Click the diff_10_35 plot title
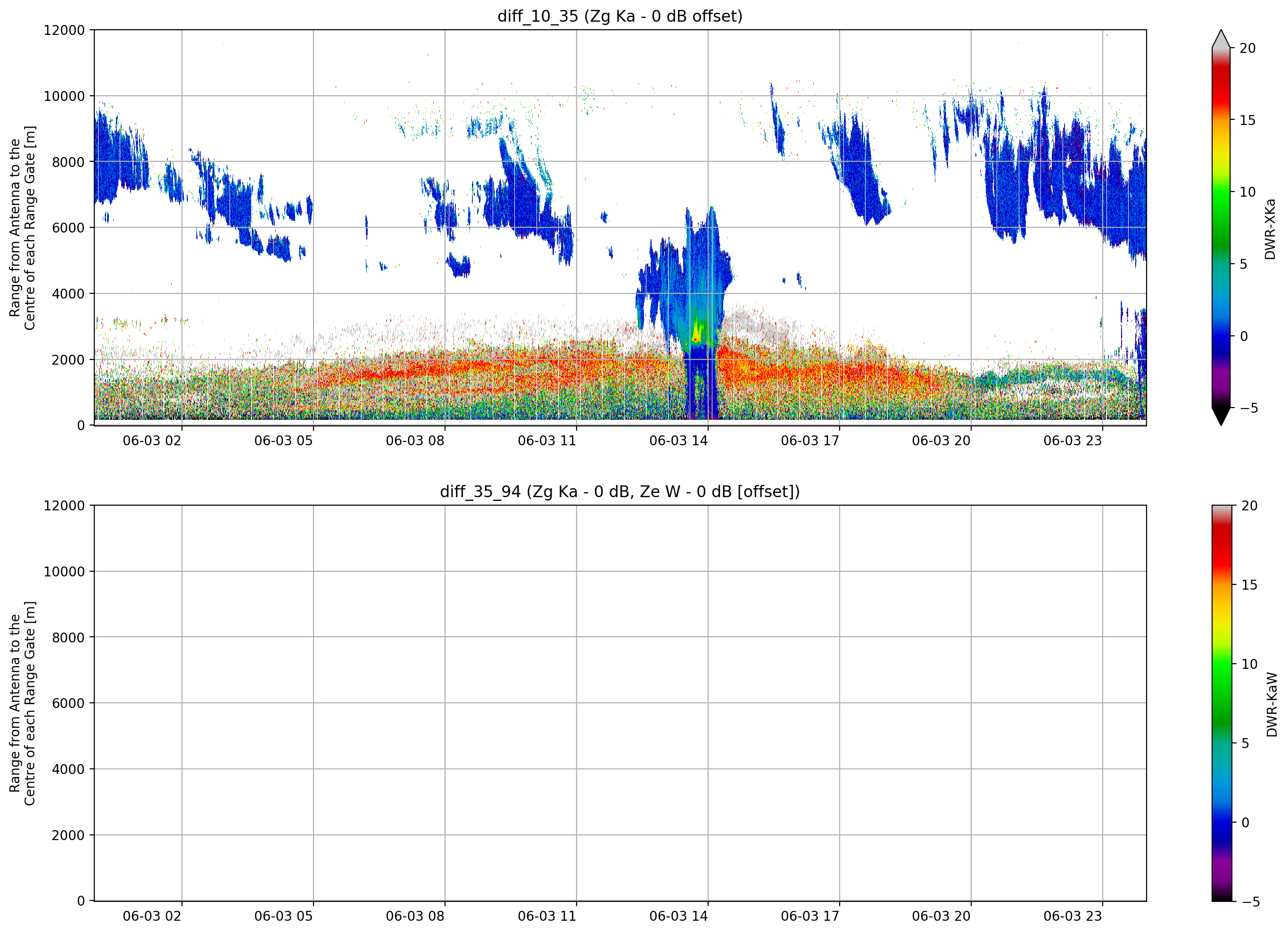This screenshot has height=933, width=1288. click(619, 16)
